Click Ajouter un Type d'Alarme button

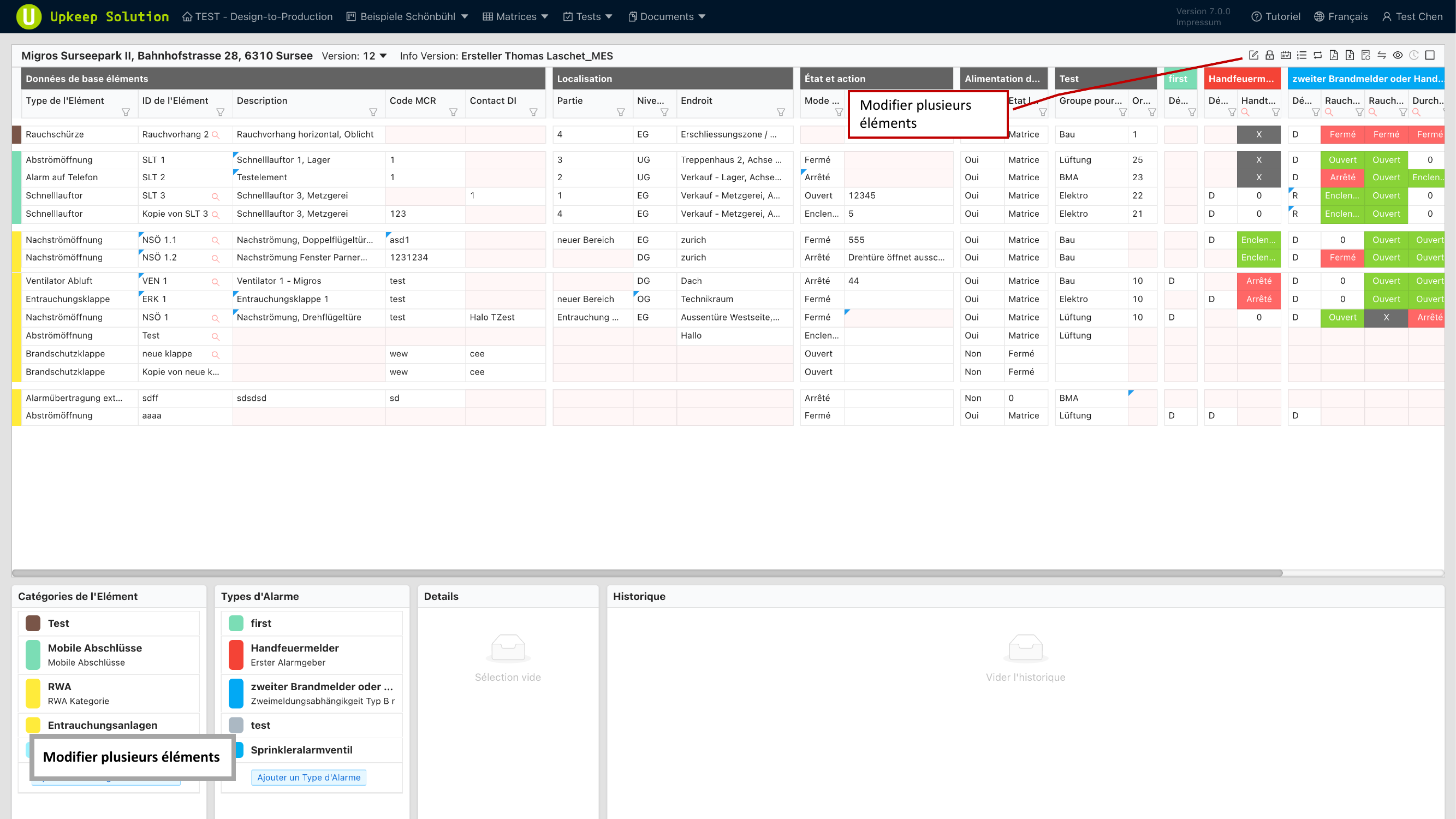point(308,777)
